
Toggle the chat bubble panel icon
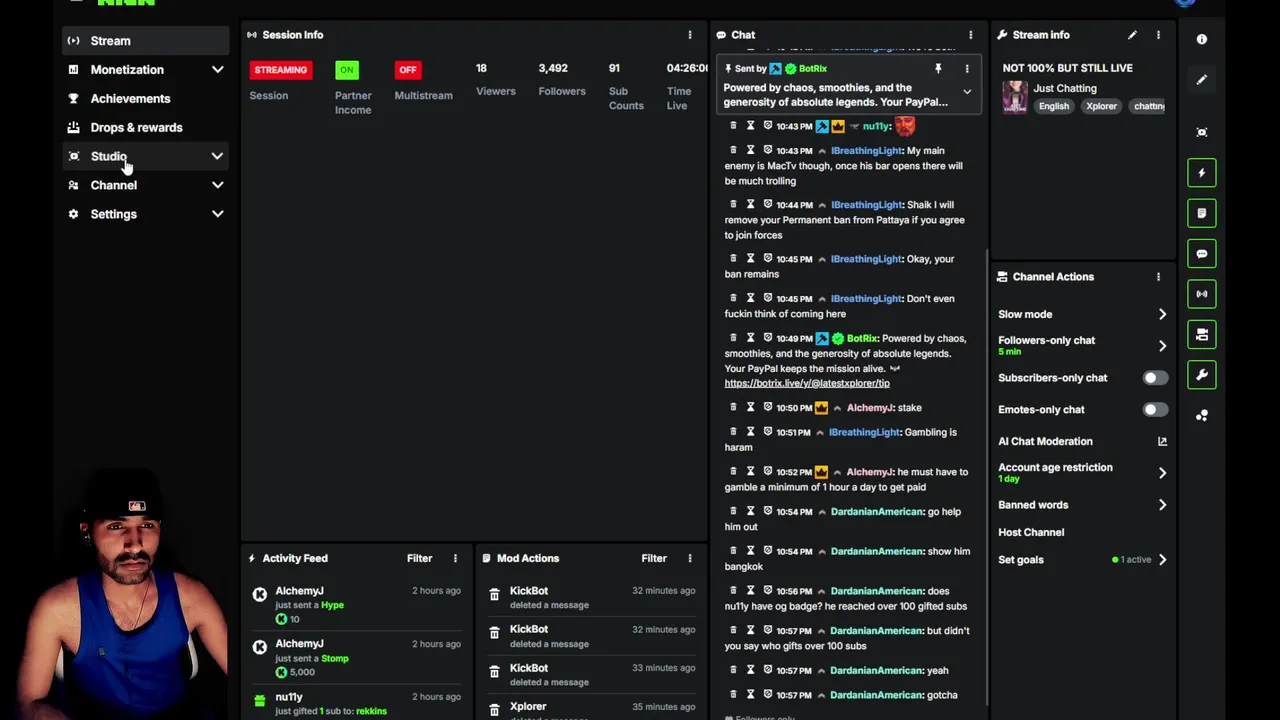(1202, 254)
